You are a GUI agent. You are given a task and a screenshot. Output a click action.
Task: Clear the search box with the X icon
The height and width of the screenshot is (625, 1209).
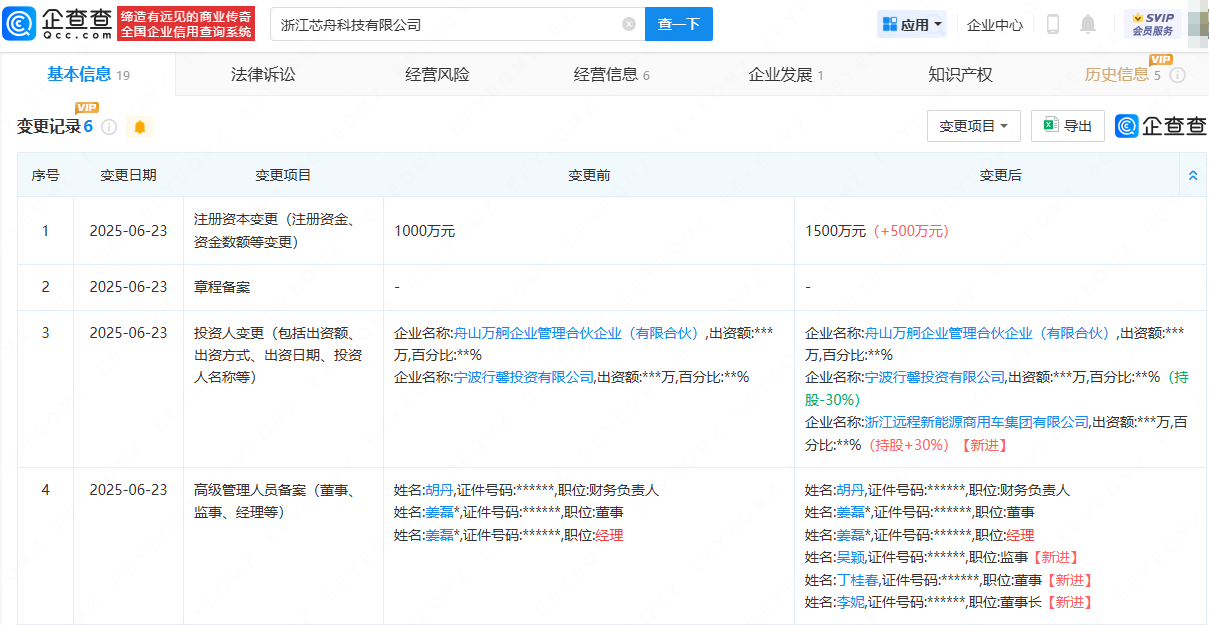[x=629, y=24]
